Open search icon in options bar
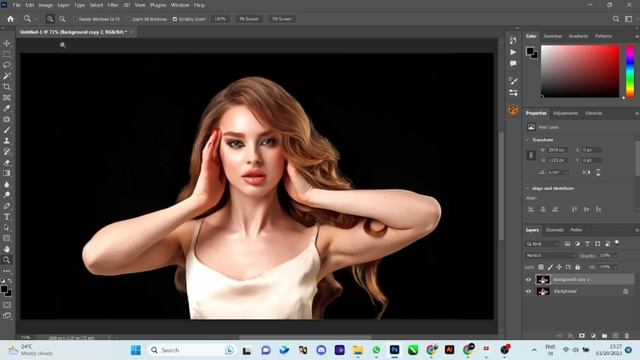The image size is (640, 360). pos(616,19)
